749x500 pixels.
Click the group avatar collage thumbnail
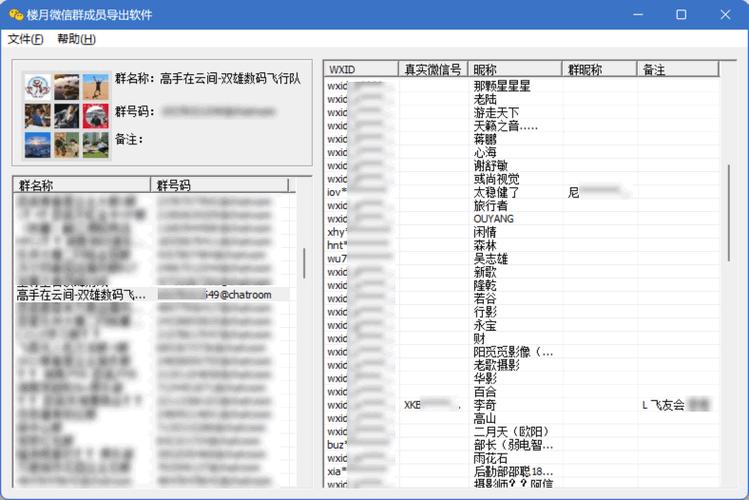[x=67, y=116]
